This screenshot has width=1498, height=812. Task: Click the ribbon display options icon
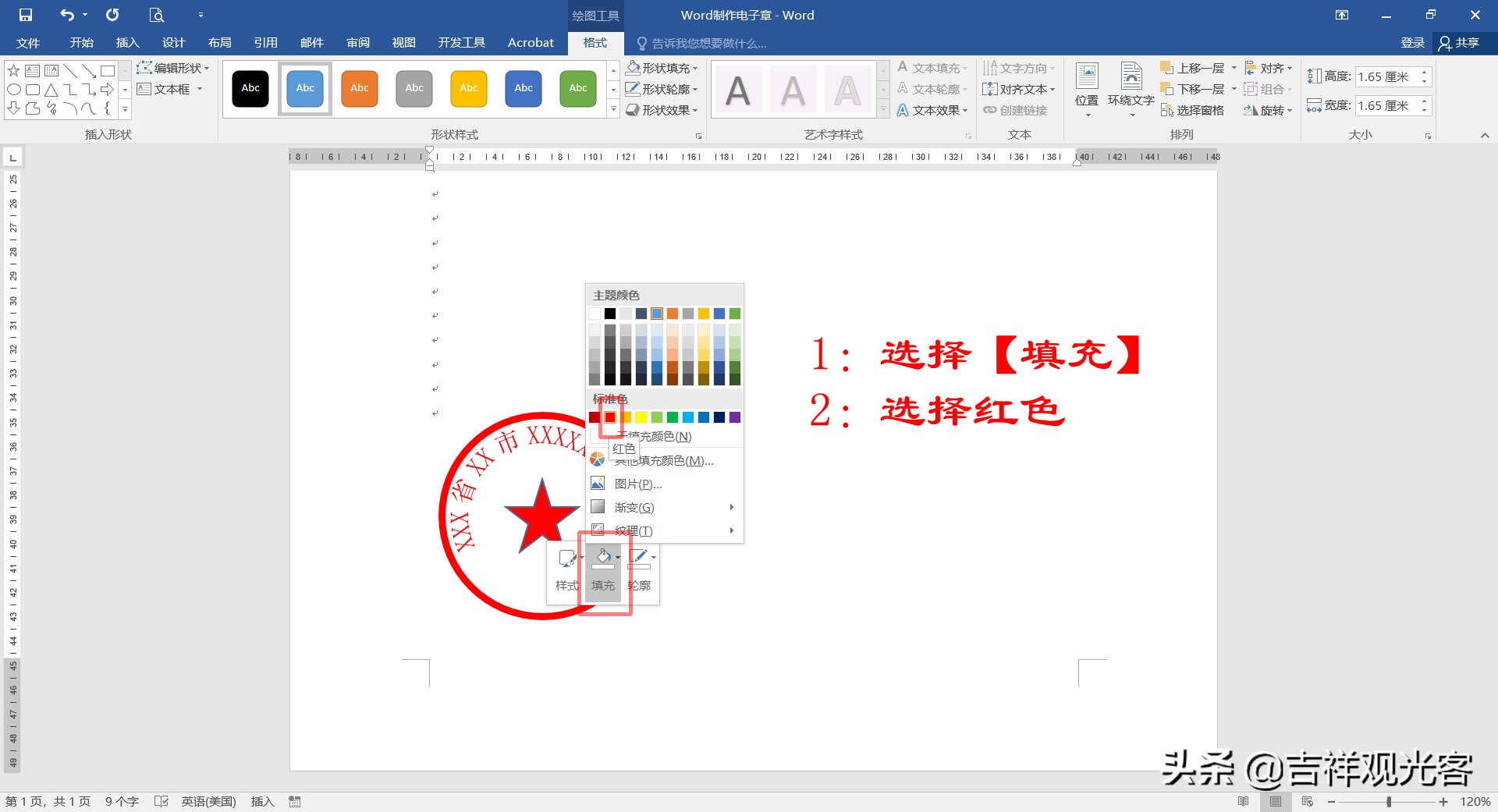click(x=1342, y=15)
